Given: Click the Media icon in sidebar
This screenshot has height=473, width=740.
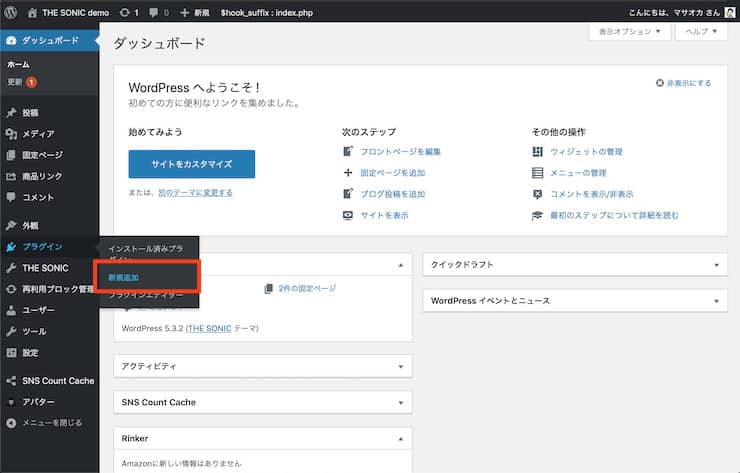Looking at the screenshot, I should pos(11,134).
